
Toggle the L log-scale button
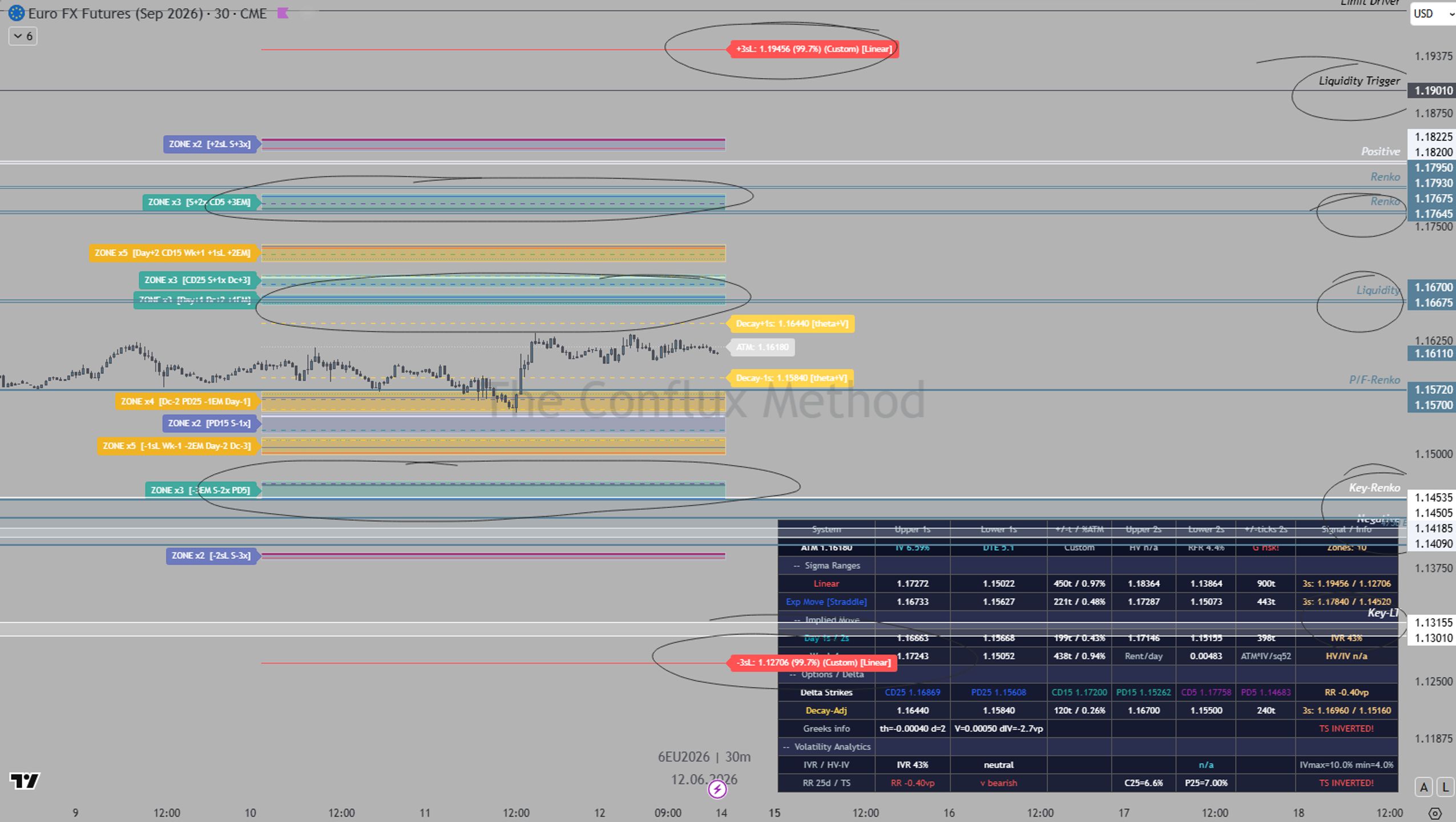tap(1445, 787)
